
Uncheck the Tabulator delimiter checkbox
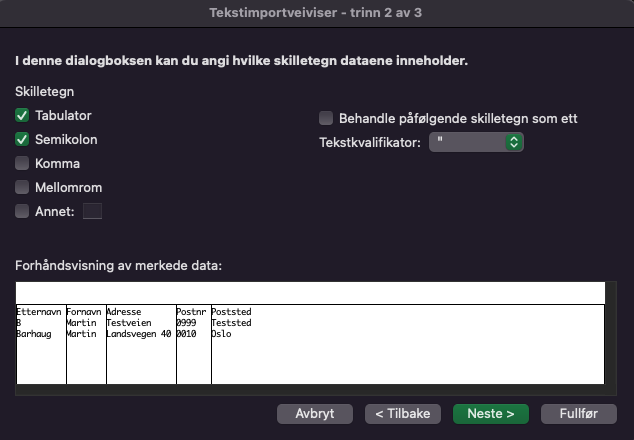(22, 116)
